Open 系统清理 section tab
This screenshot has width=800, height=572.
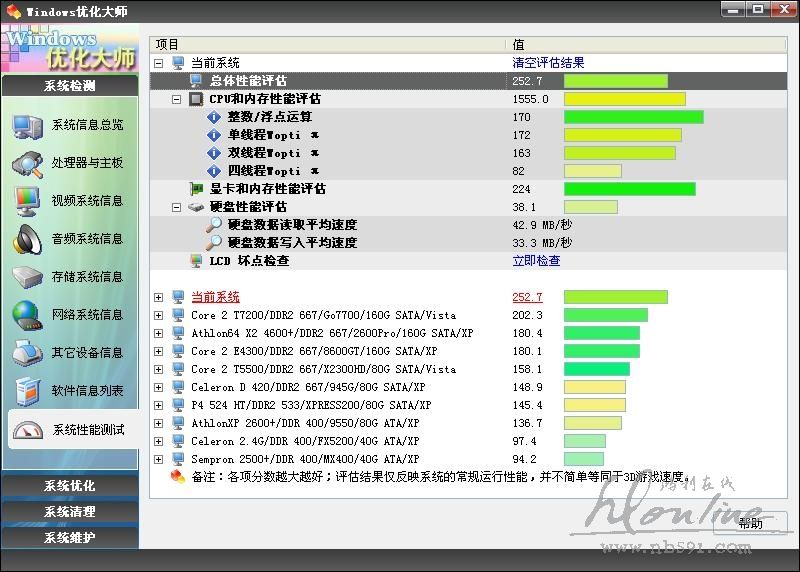click(70, 512)
